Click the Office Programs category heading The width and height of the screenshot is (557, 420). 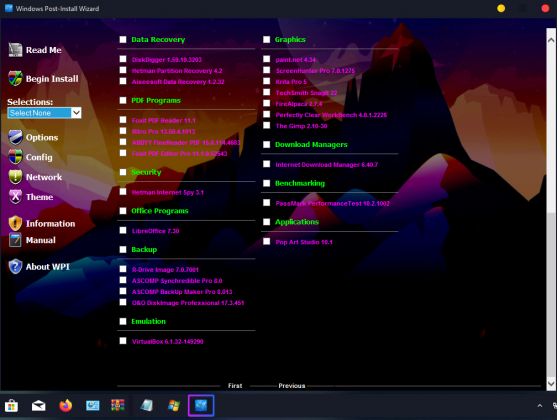coord(160,211)
